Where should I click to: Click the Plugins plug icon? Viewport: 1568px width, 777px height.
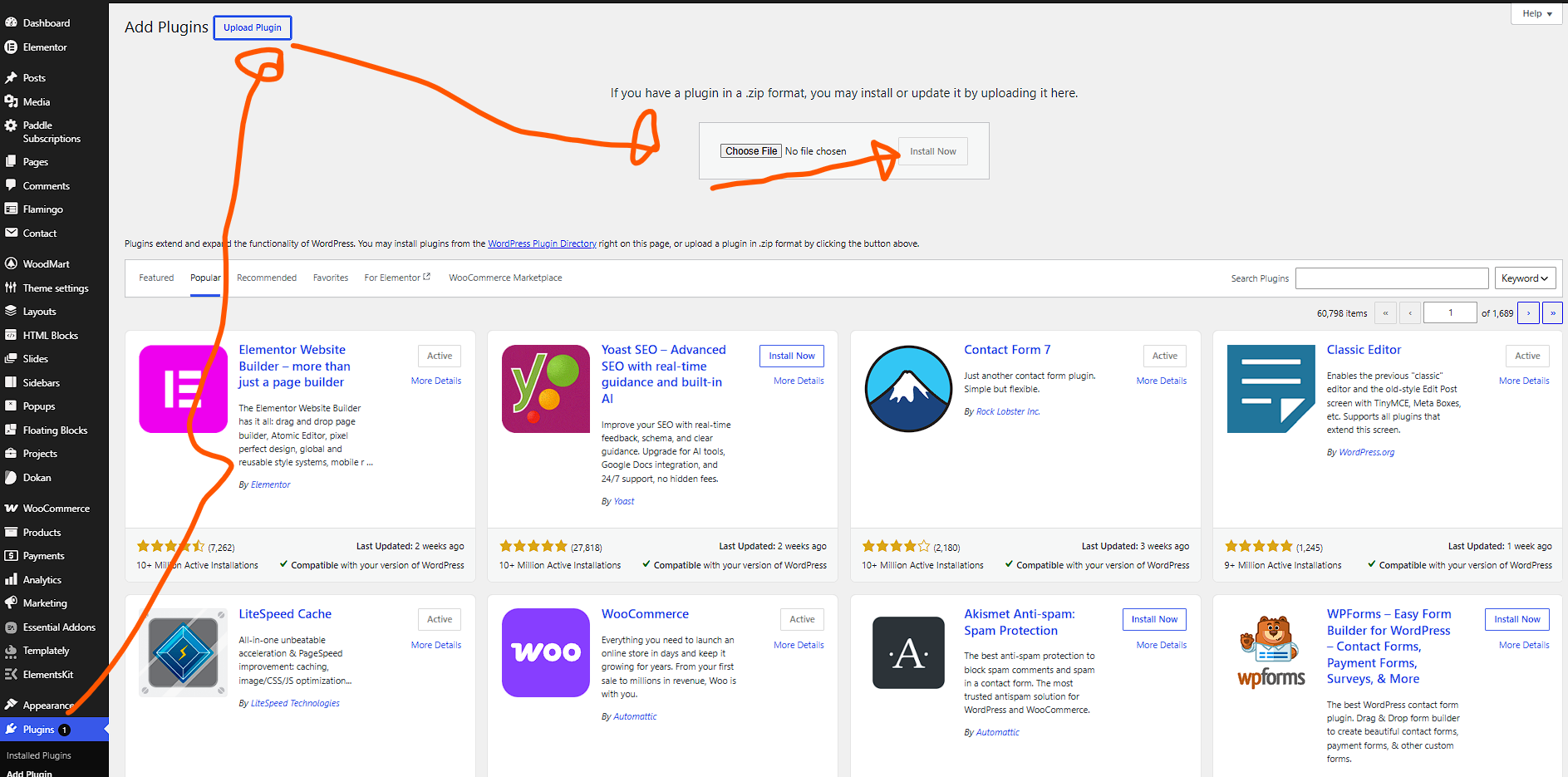[11, 729]
